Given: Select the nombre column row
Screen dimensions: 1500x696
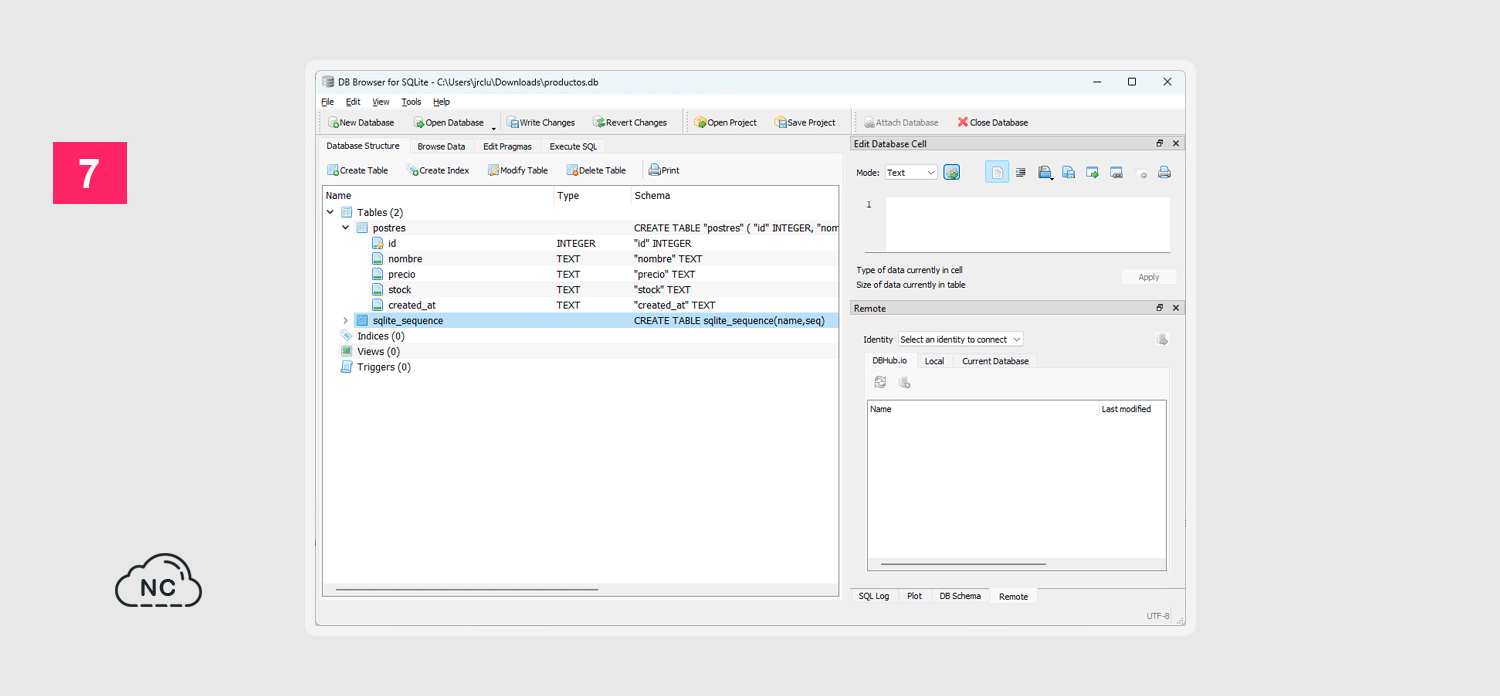Looking at the screenshot, I should [580, 259].
